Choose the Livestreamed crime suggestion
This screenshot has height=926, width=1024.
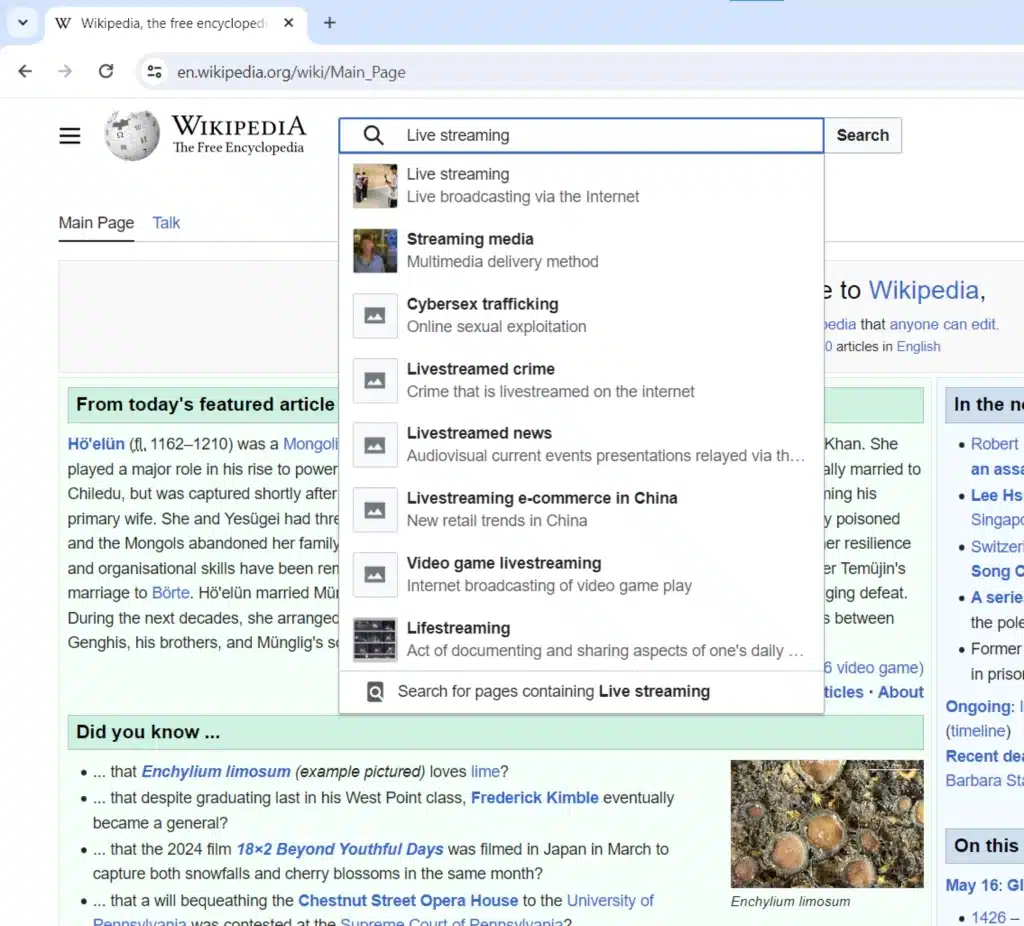point(581,380)
